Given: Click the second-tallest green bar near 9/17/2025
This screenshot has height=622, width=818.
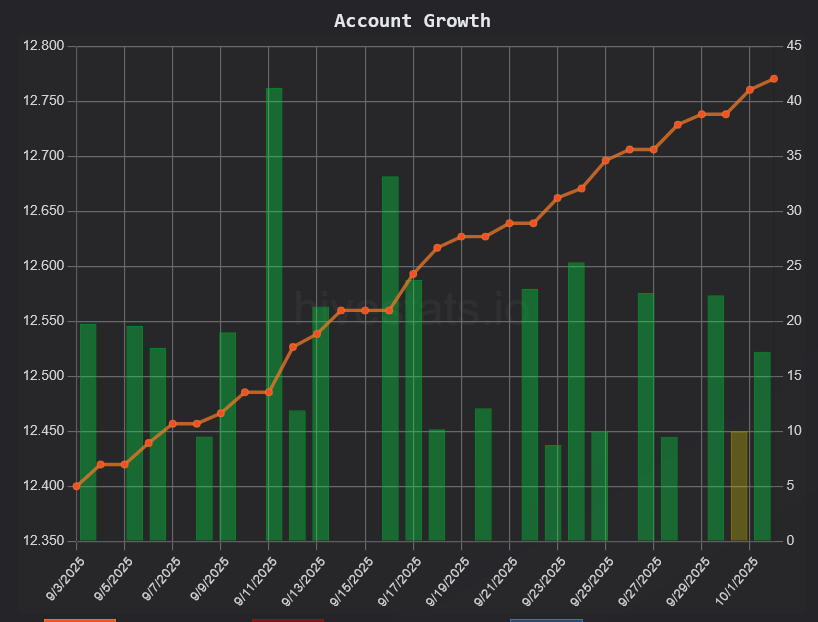Looking at the screenshot, I should point(390,360).
